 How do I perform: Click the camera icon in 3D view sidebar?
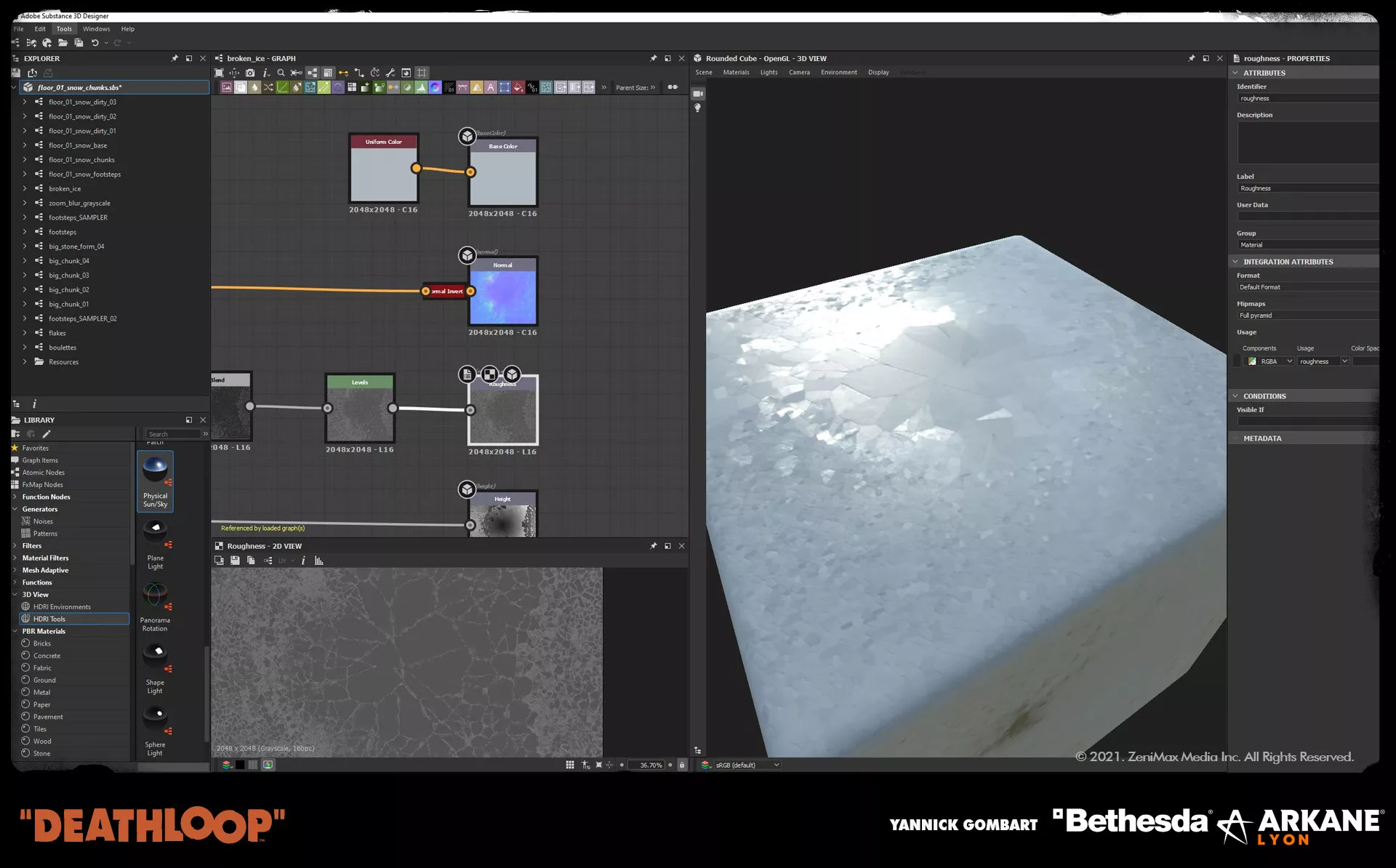698,94
